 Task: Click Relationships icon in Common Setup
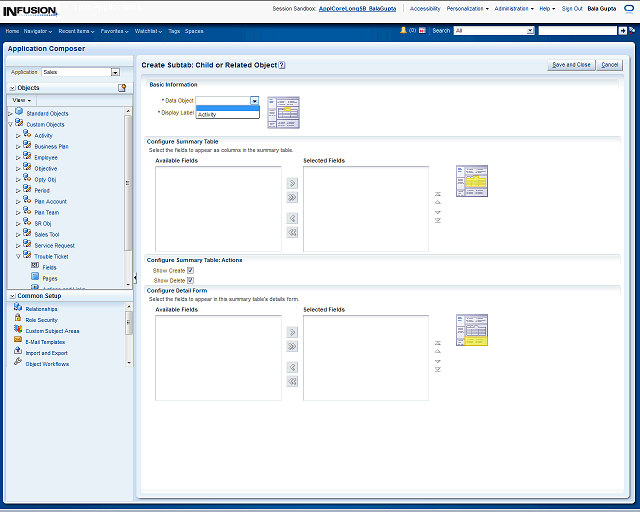coord(18,308)
